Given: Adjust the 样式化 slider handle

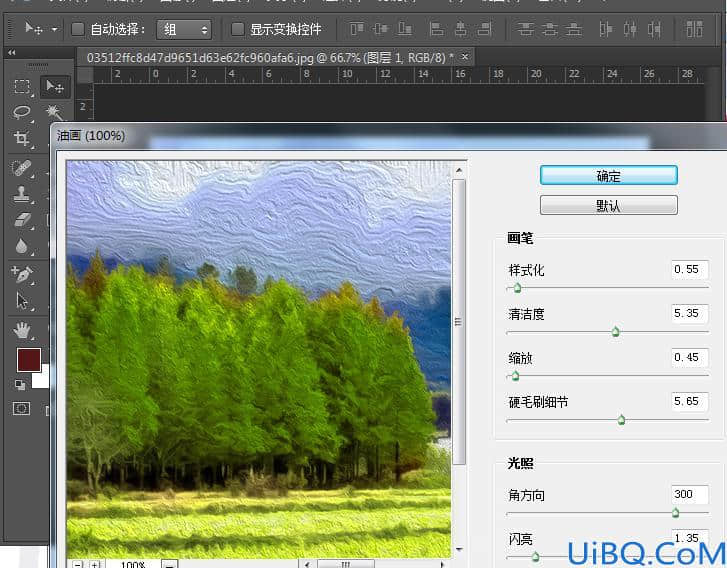Looking at the screenshot, I should point(517,288).
